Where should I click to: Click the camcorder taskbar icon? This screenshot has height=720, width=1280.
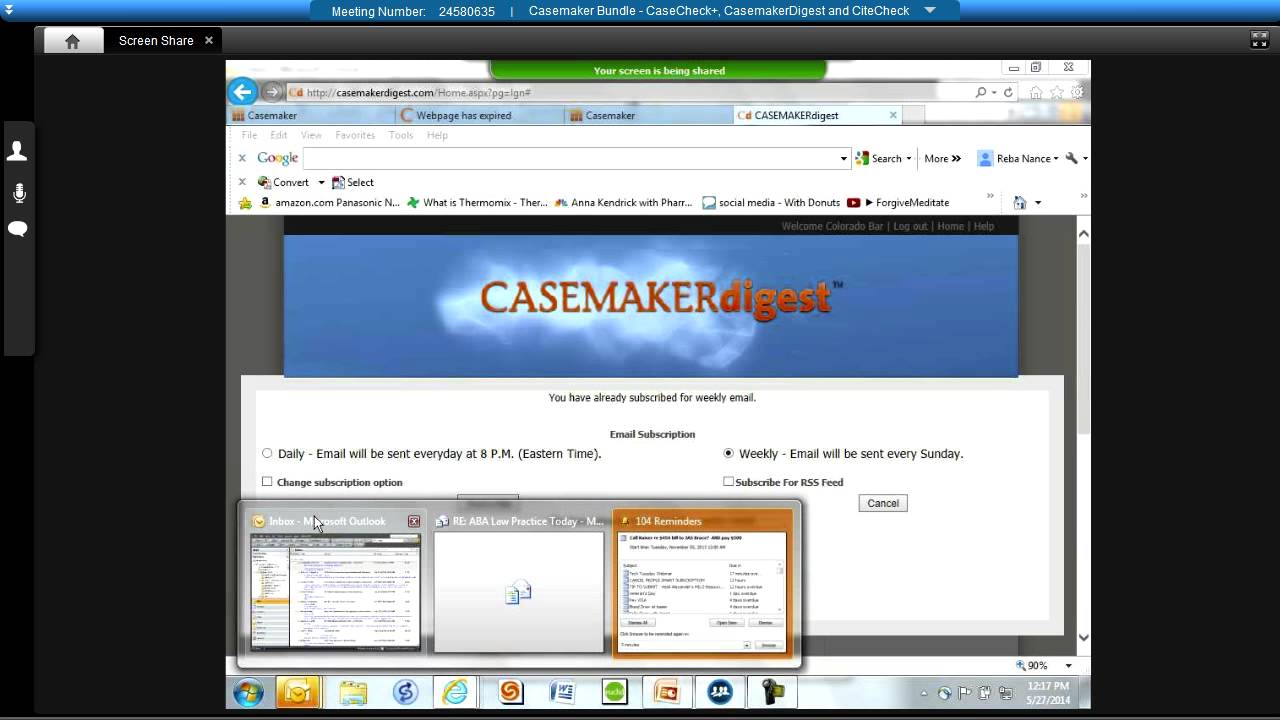coord(773,692)
